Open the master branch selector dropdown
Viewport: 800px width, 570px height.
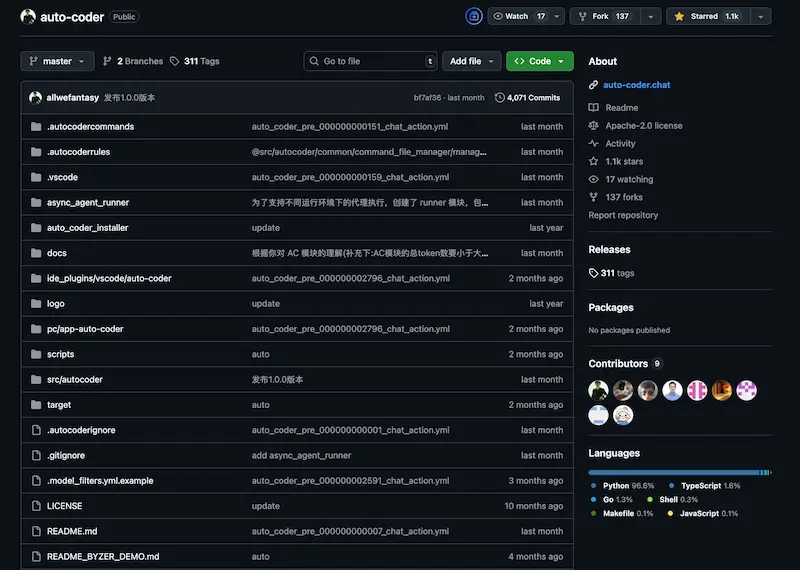point(57,61)
